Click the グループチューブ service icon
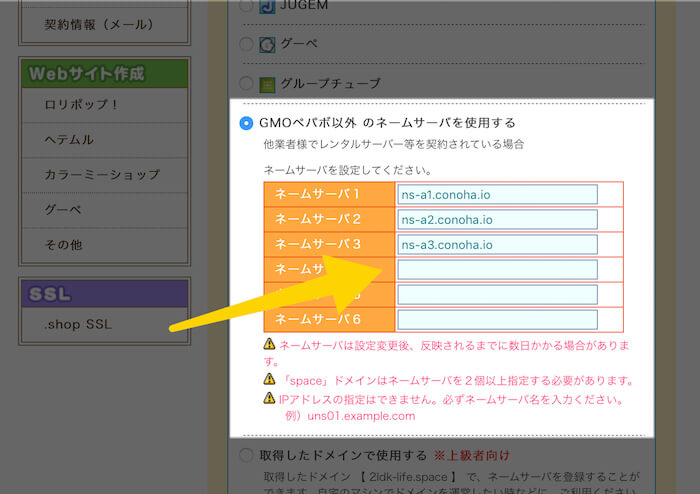 click(x=267, y=84)
